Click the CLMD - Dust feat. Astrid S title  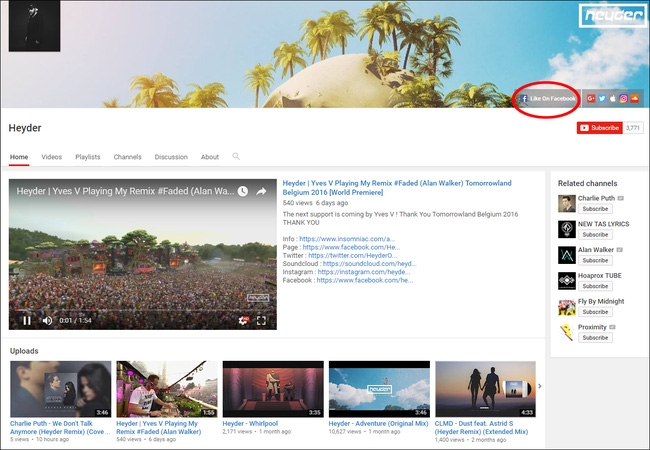pos(481,428)
